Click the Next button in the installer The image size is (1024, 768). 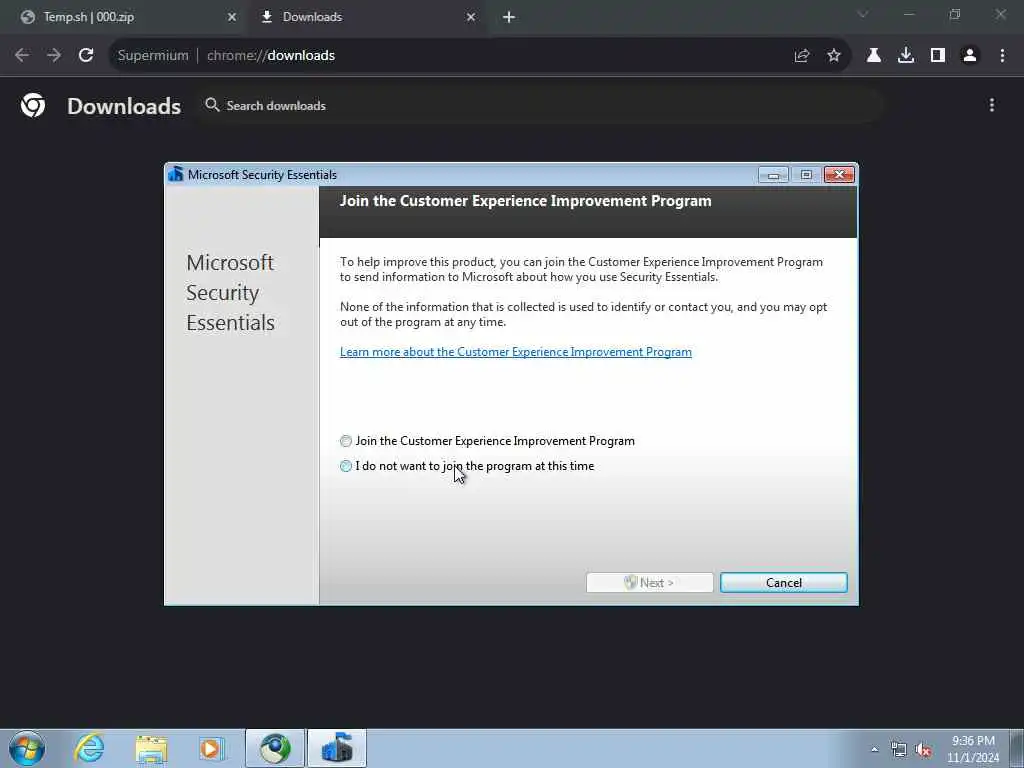(650, 583)
